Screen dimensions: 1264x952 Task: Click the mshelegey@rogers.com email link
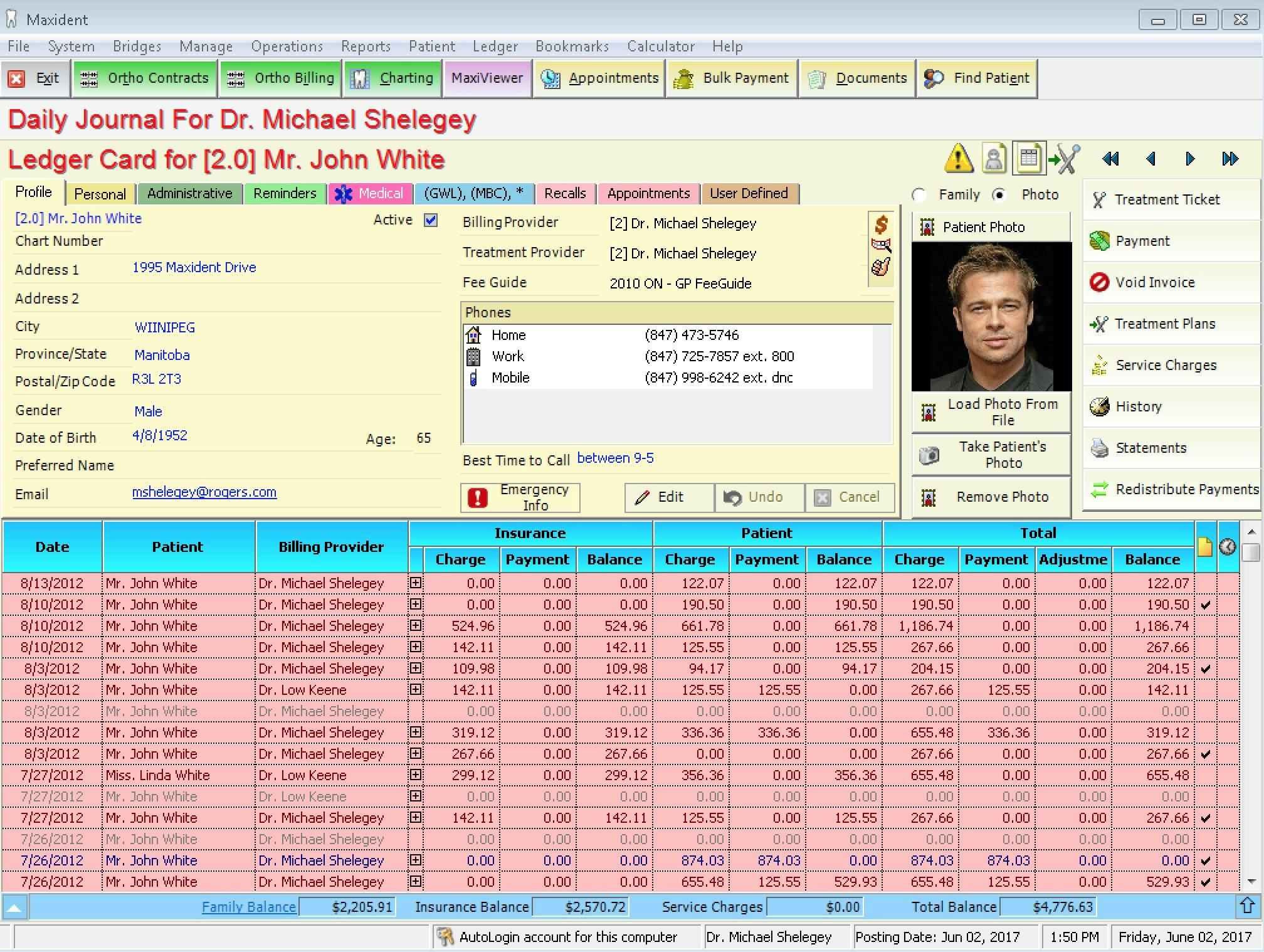[x=203, y=491]
